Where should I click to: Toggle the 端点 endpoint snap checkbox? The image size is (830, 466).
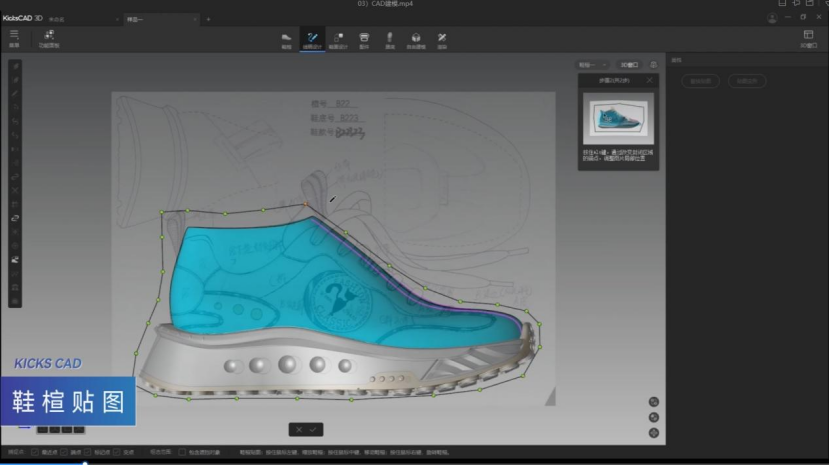(65, 452)
